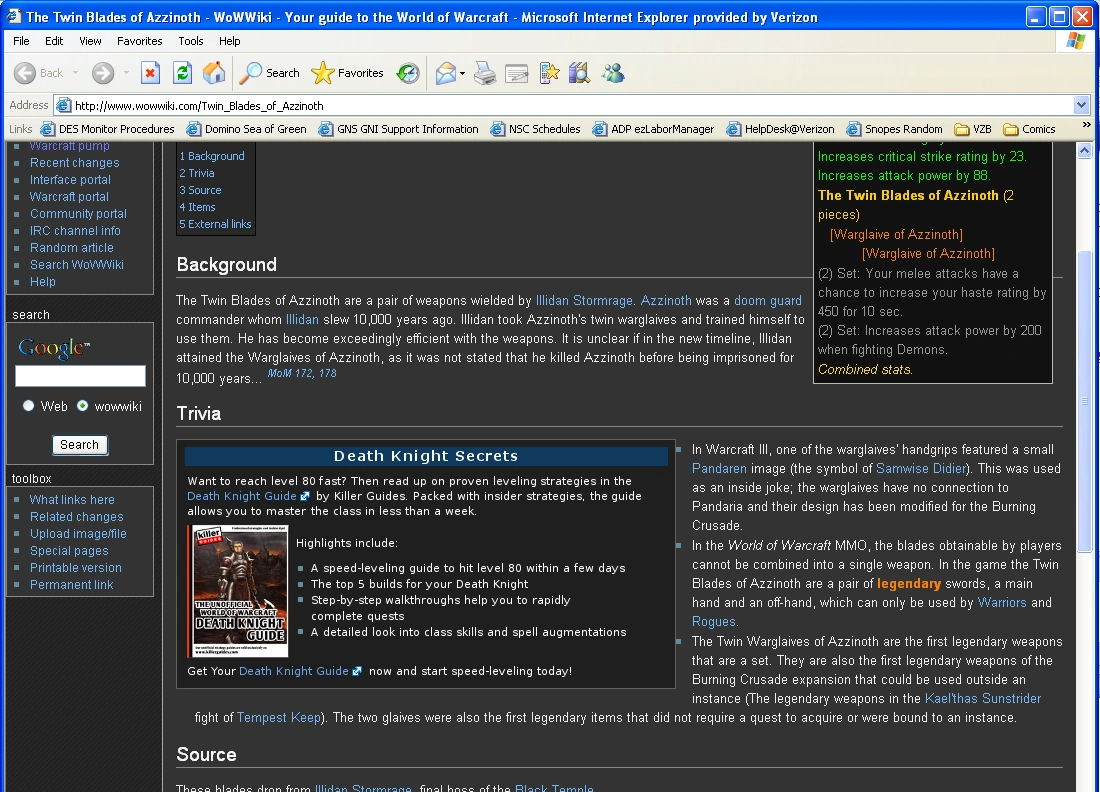Open the VZB links folder
Screen dimensions: 1100x792
pyautogui.click(x=973, y=129)
